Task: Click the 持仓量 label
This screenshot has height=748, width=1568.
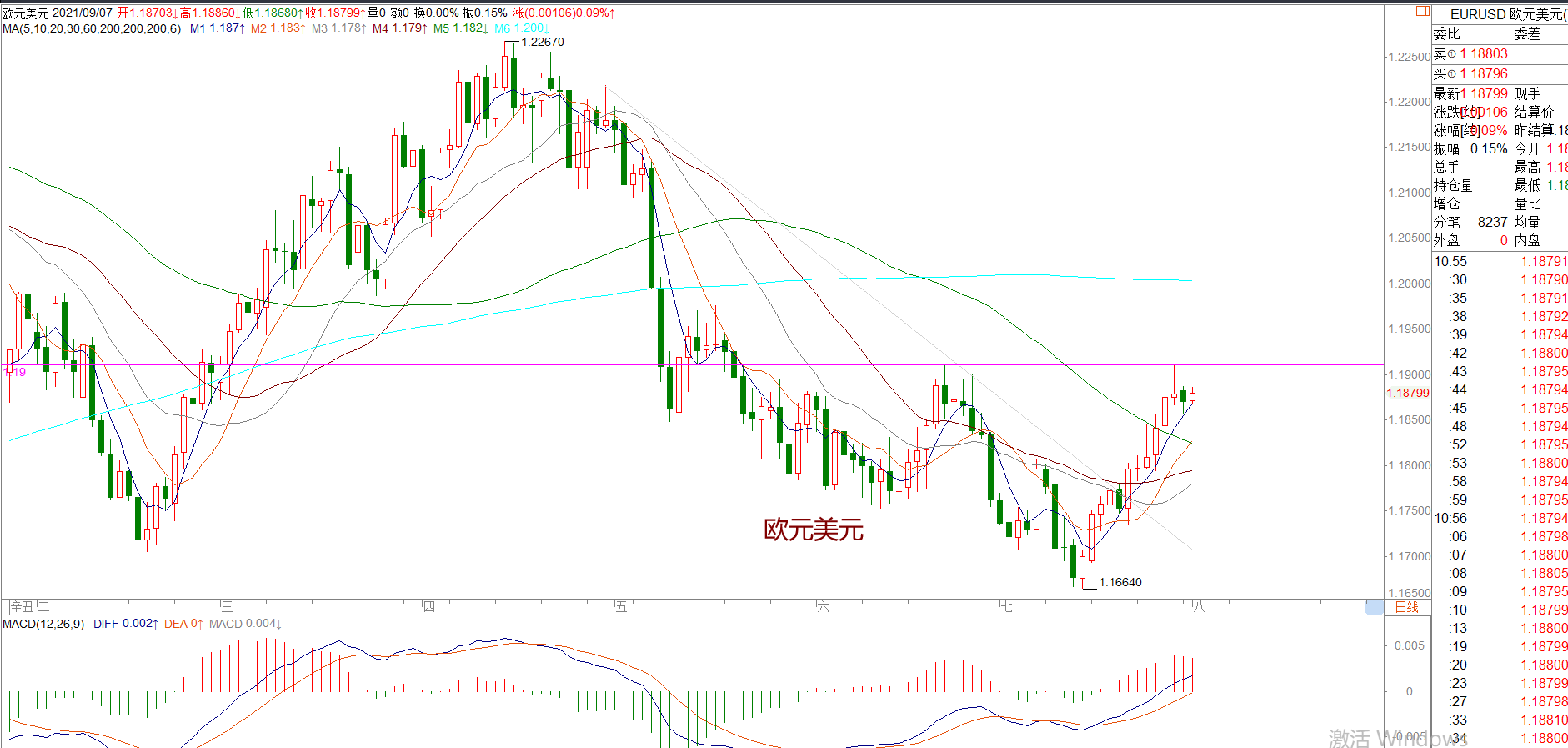Action: coord(1454,185)
